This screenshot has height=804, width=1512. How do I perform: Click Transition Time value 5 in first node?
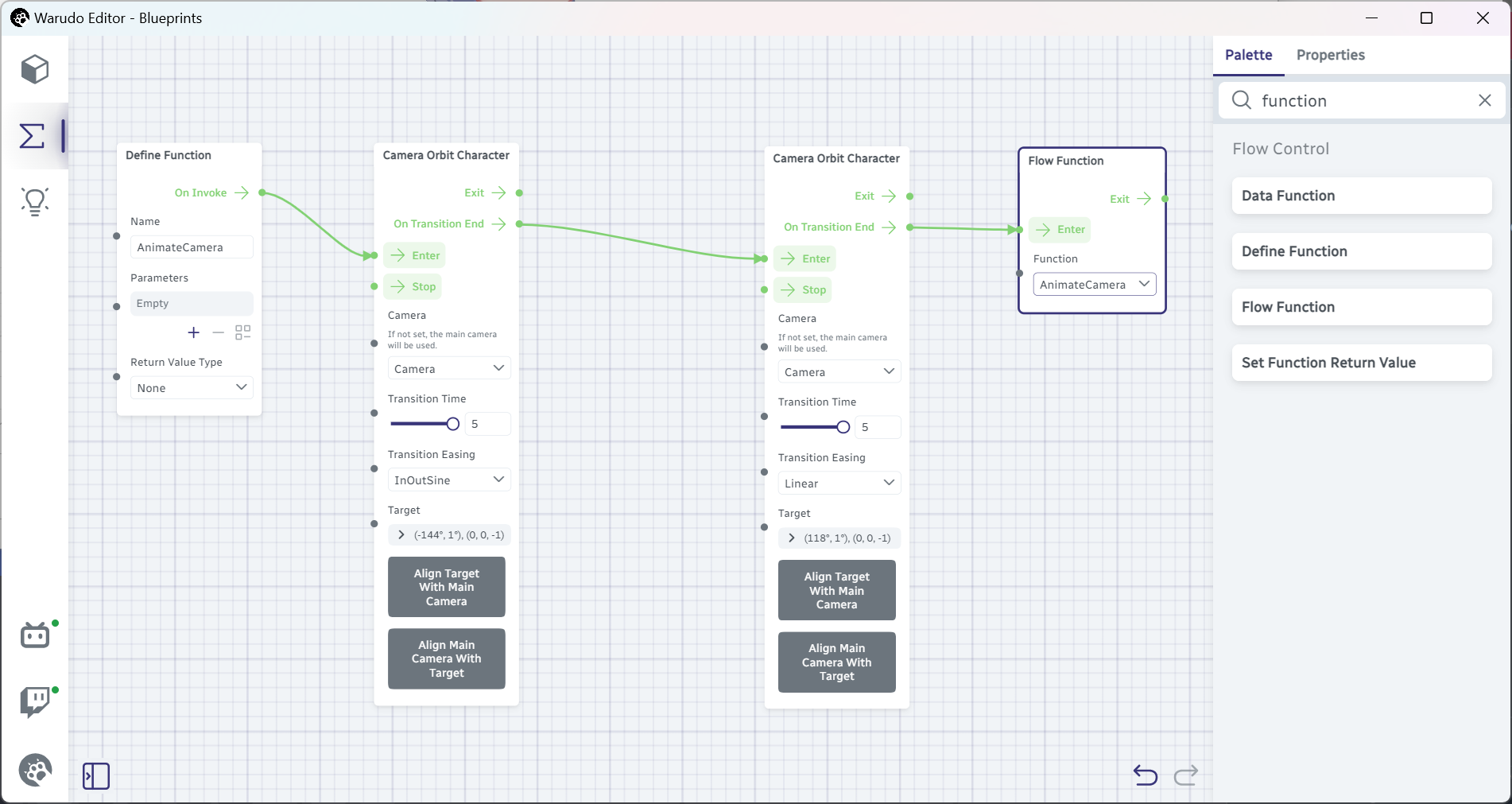[x=487, y=424]
